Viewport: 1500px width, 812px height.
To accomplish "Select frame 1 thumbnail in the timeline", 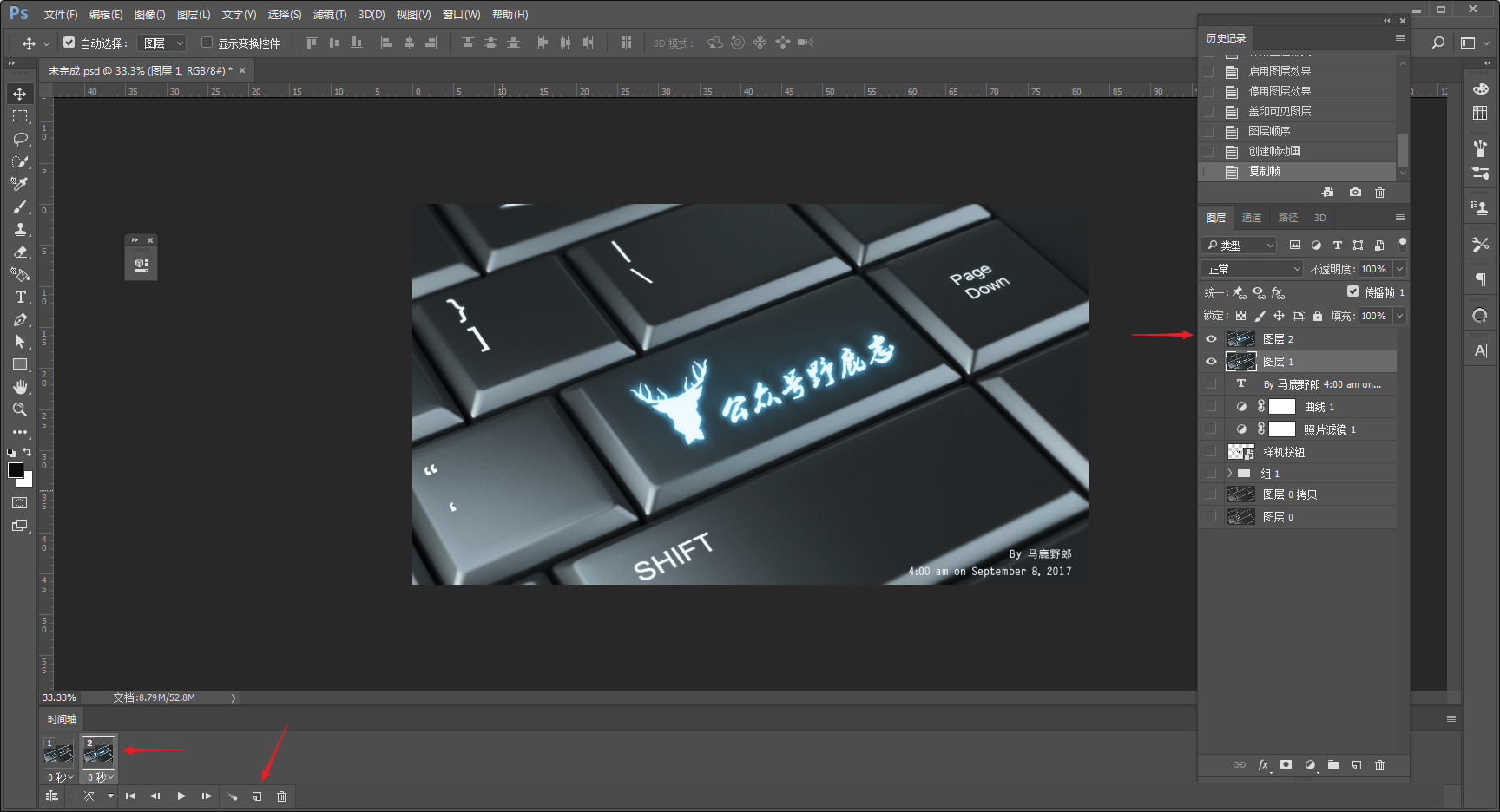I will [58, 753].
